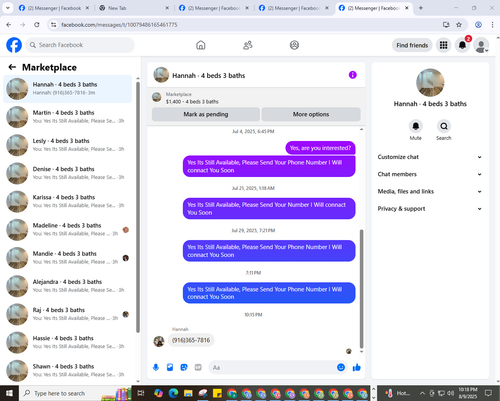Choose a GIF icon

[x=198, y=367]
